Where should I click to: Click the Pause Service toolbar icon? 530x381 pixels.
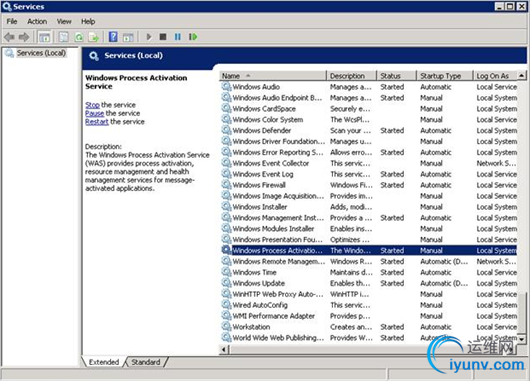tap(178, 37)
